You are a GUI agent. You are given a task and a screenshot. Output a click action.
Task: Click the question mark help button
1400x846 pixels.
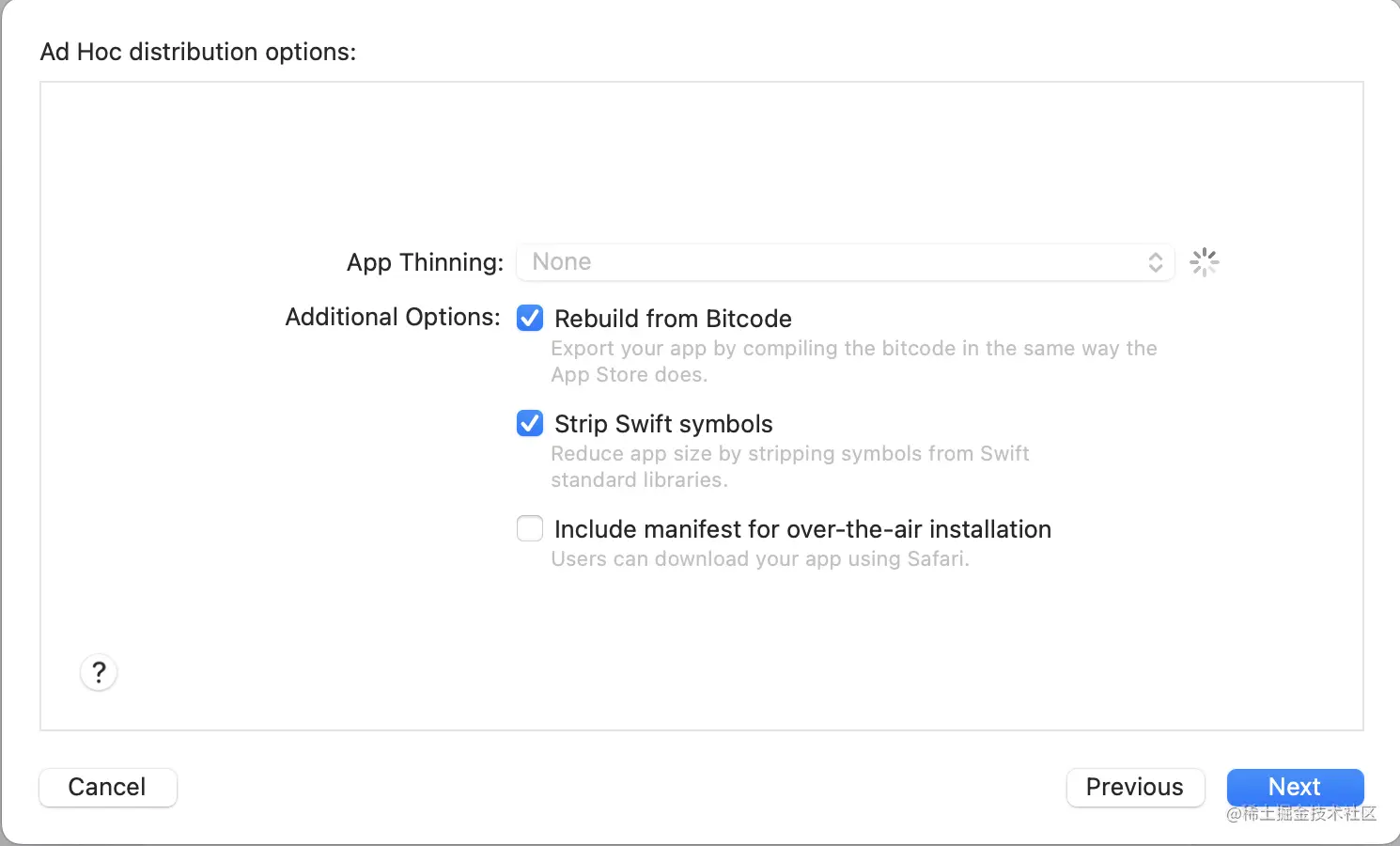pyautogui.click(x=99, y=673)
